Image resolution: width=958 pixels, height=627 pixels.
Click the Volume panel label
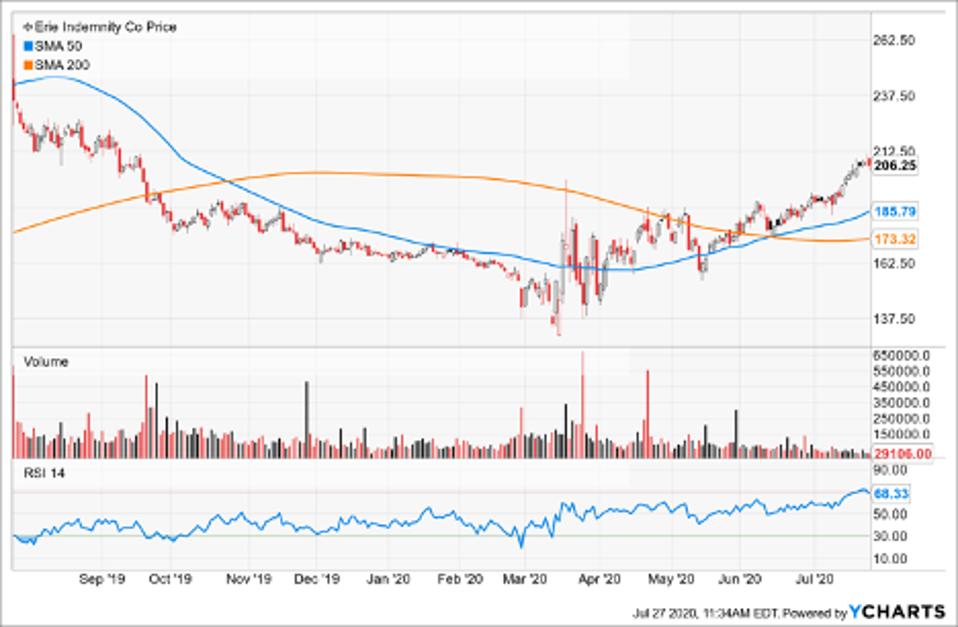(46, 362)
